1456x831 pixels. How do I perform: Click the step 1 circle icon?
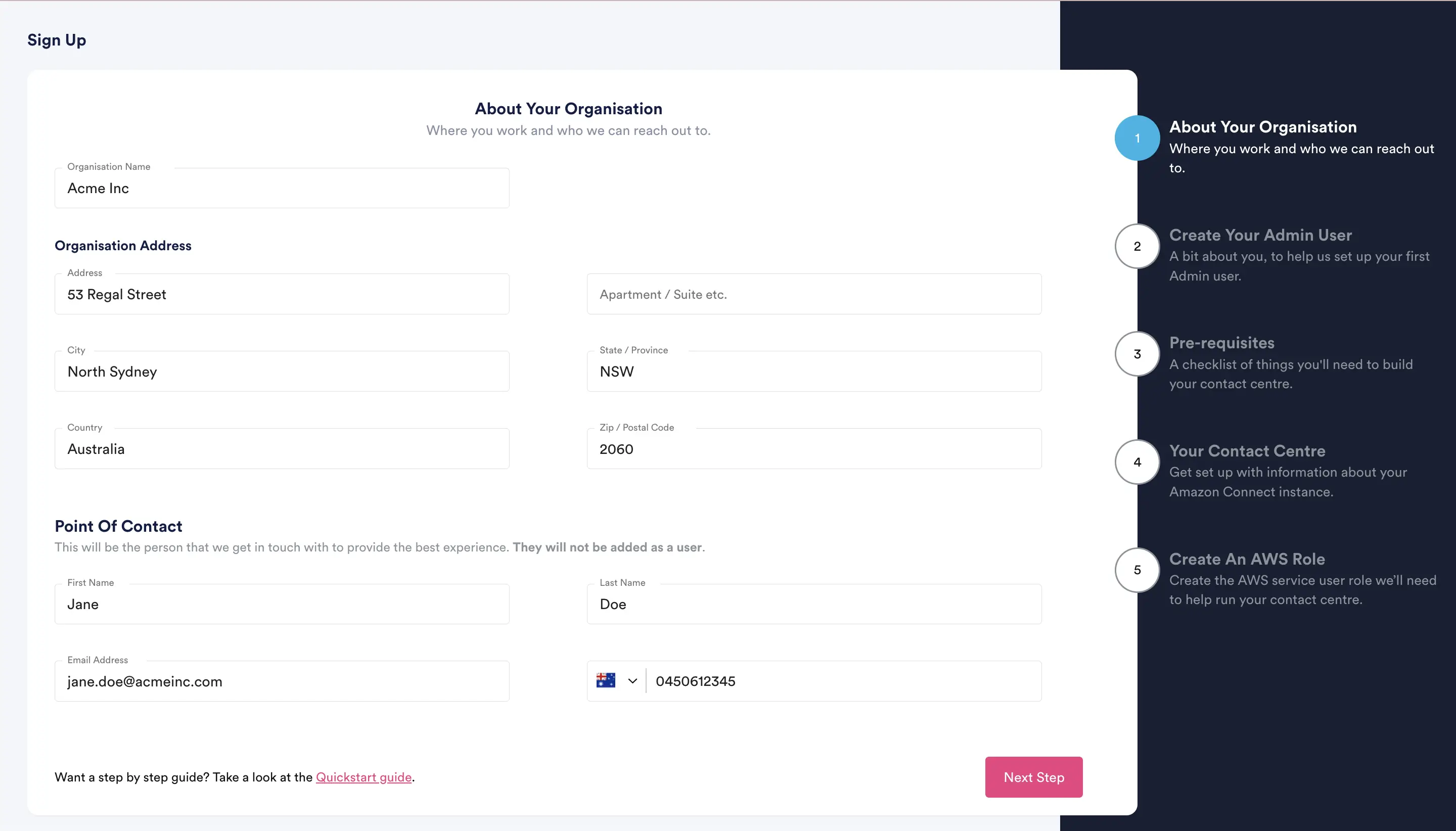1137,138
